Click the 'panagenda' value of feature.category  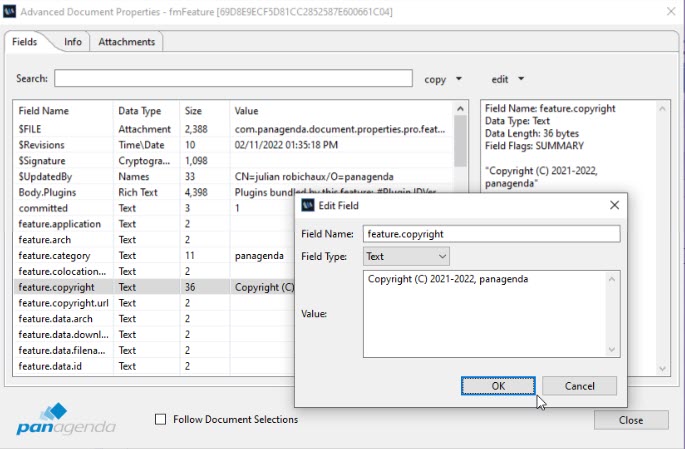pos(259,256)
